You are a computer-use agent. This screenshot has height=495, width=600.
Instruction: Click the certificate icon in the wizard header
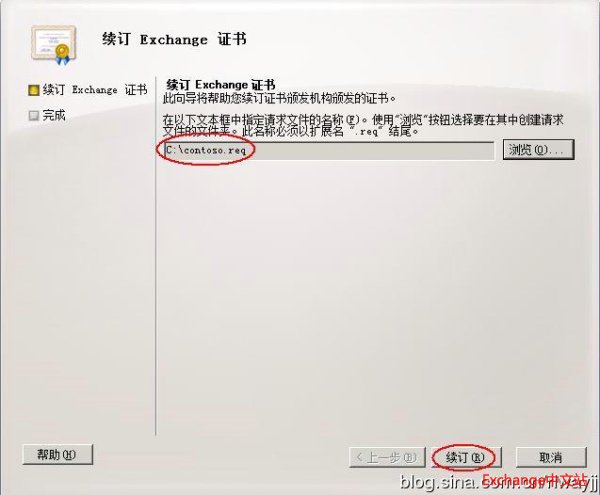(x=54, y=45)
